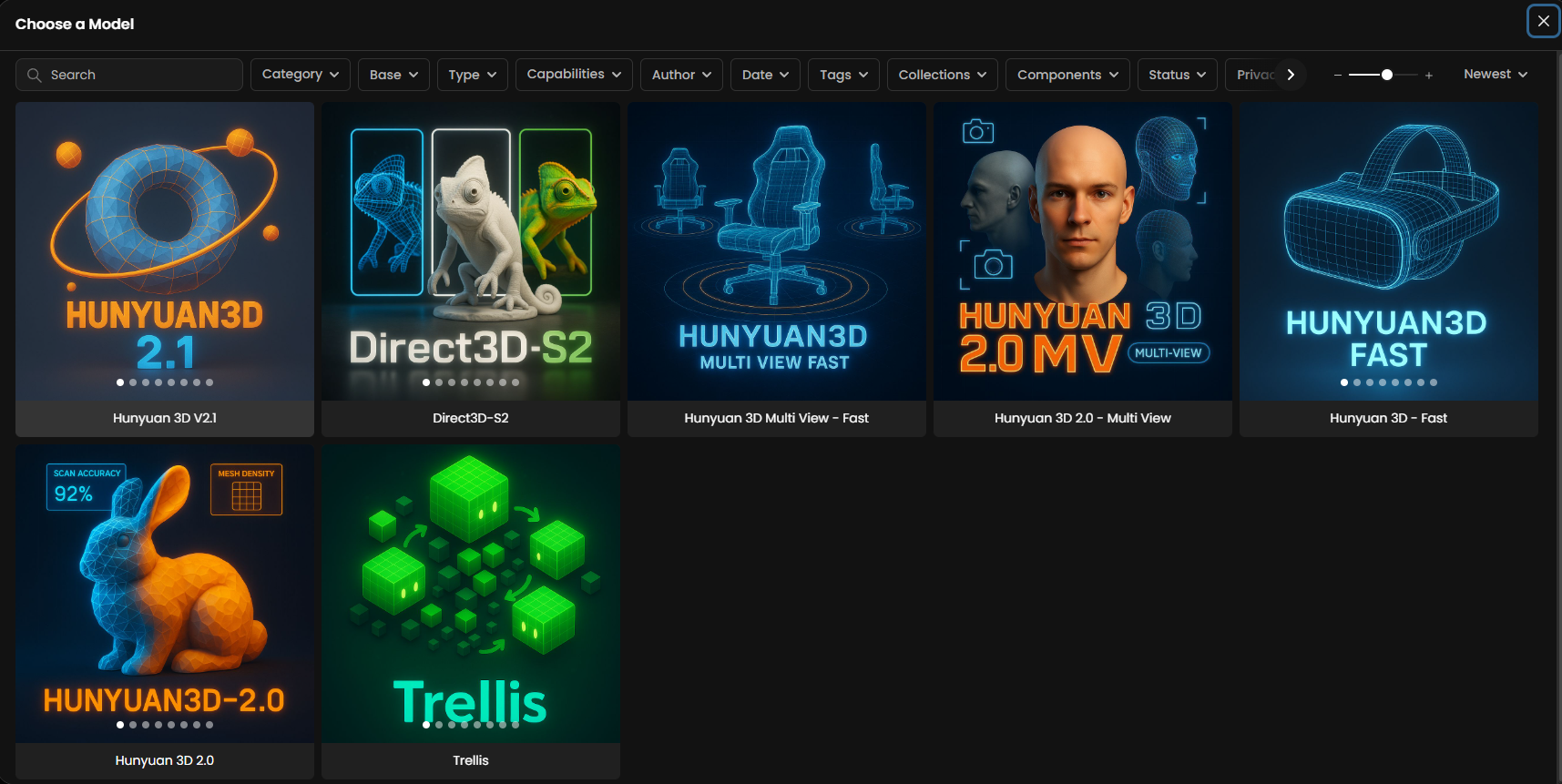Expand the Tags filter dropdown
The width and height of the screenshot is (1562, 784).
843,75
